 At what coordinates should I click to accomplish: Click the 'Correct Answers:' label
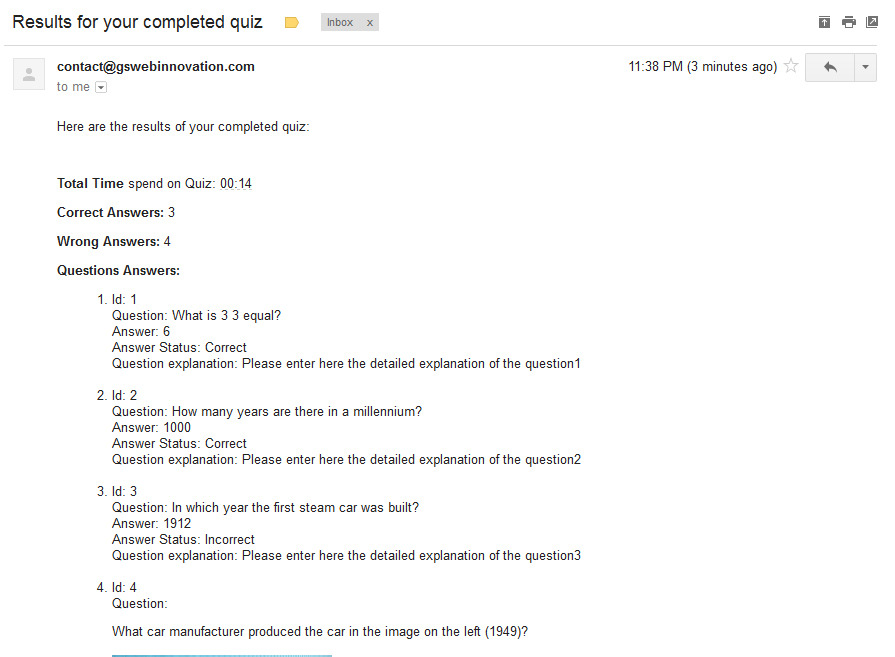point(110,213)
